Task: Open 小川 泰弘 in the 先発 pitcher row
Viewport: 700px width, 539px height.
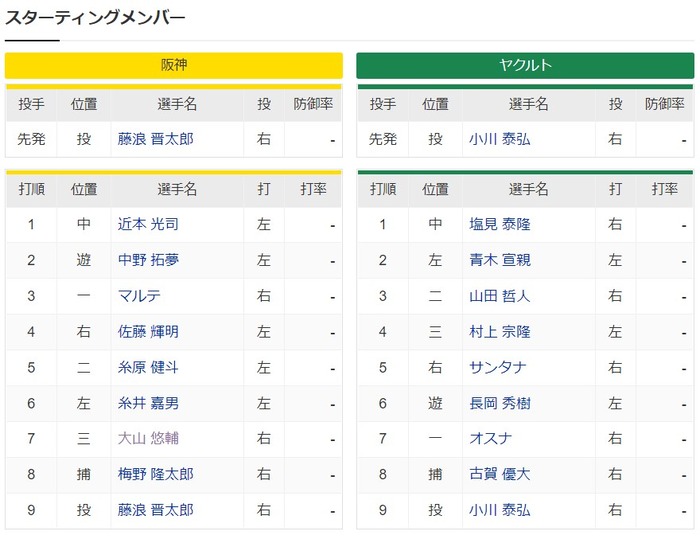Action: pyautogui.click(x=500, y=139)
